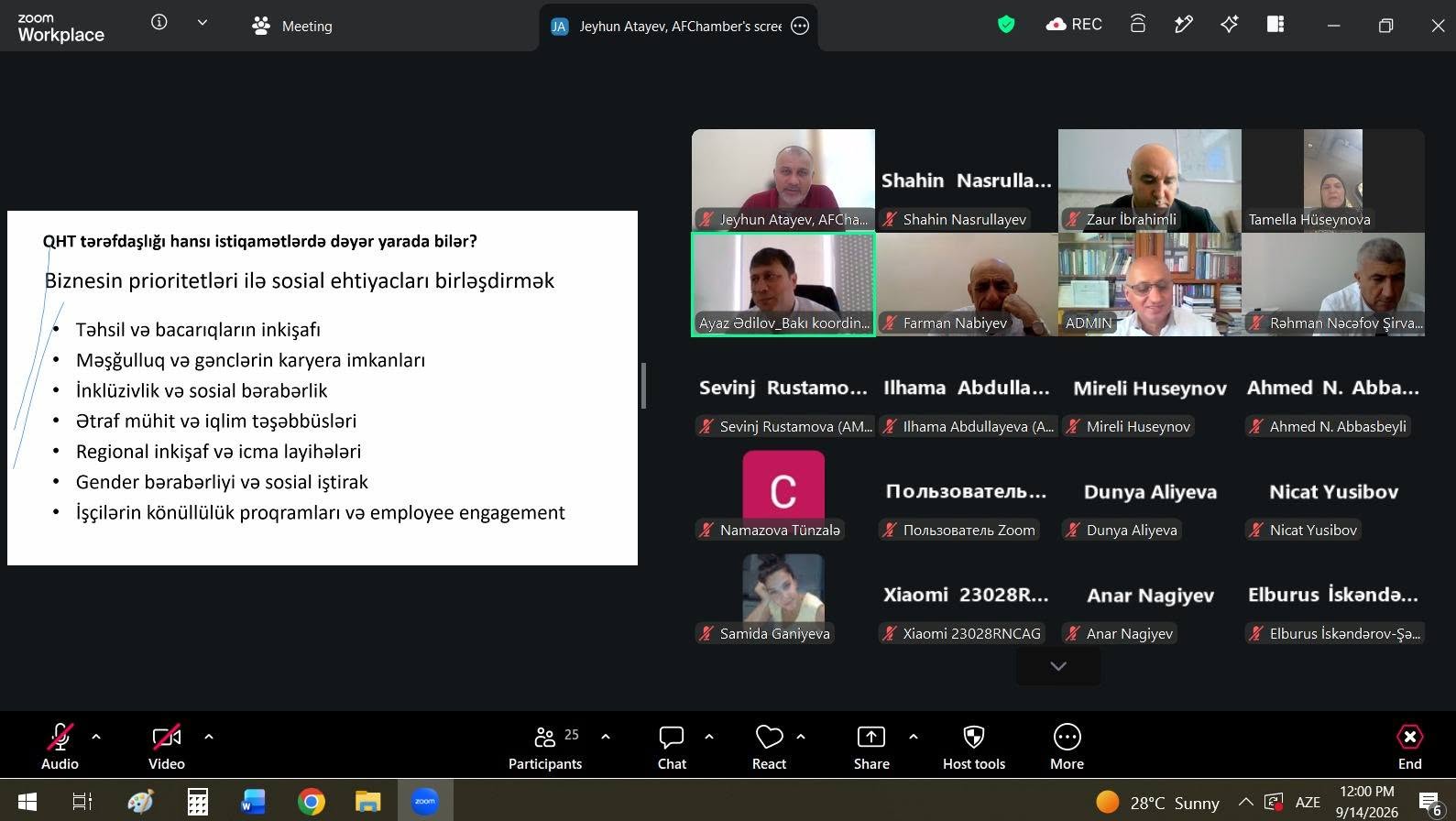
Task: Open the Participants panel
Action: pyautogui.click(x=545, y=747)
